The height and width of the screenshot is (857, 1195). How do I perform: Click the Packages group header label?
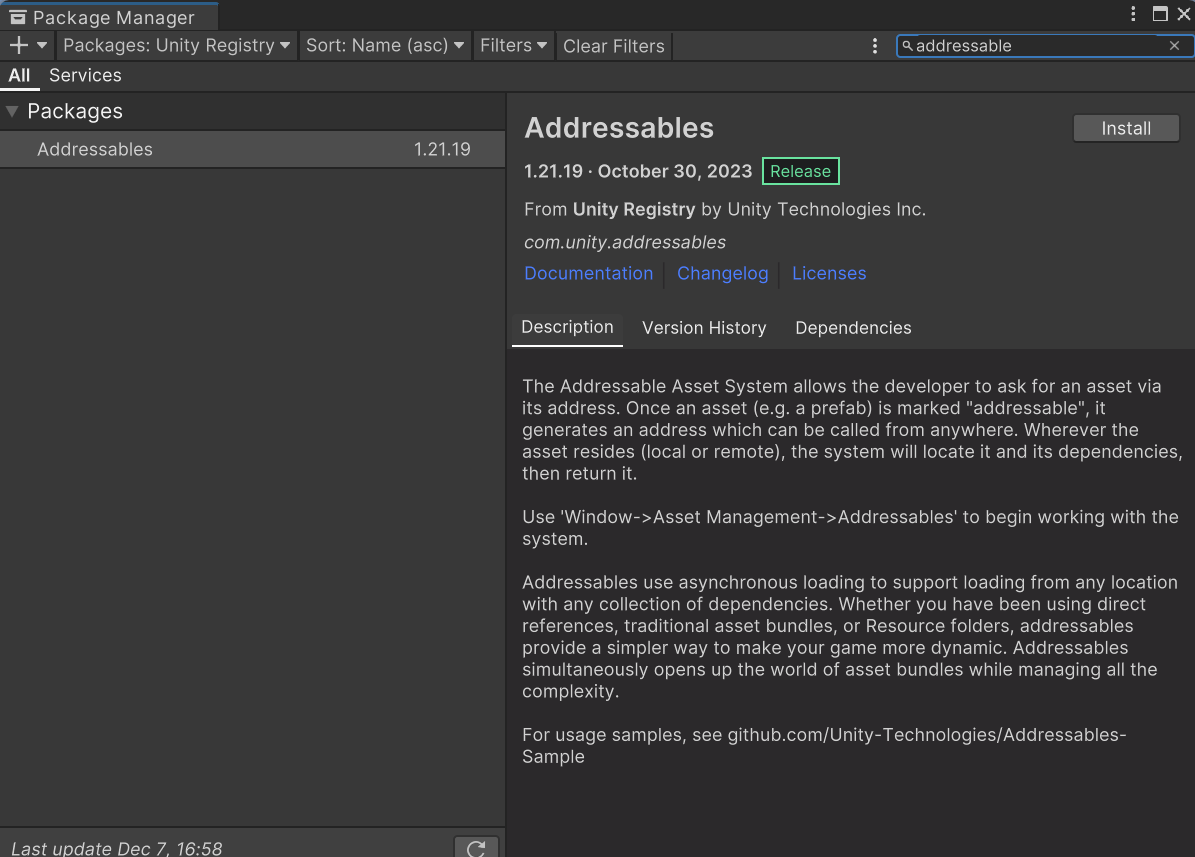[x=75, y=111]
